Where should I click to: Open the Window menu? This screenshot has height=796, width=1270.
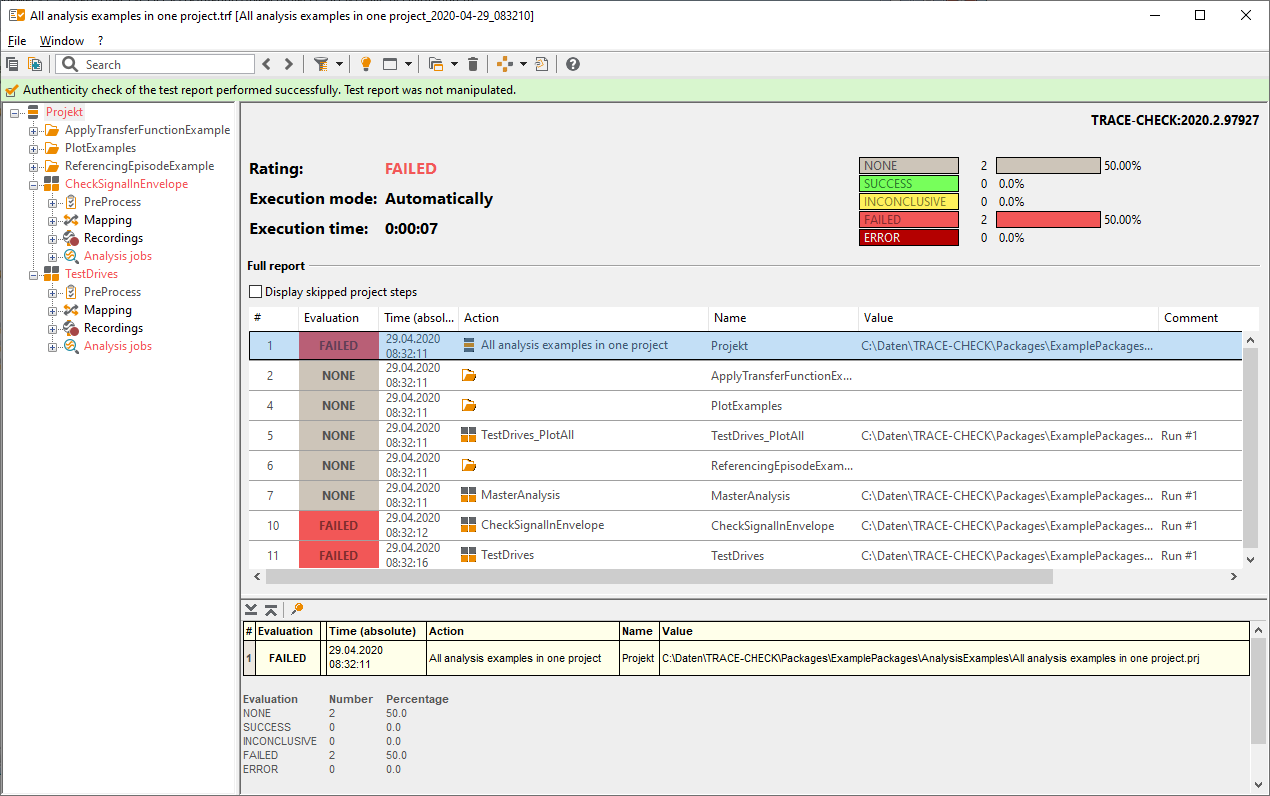coord(62,41)
